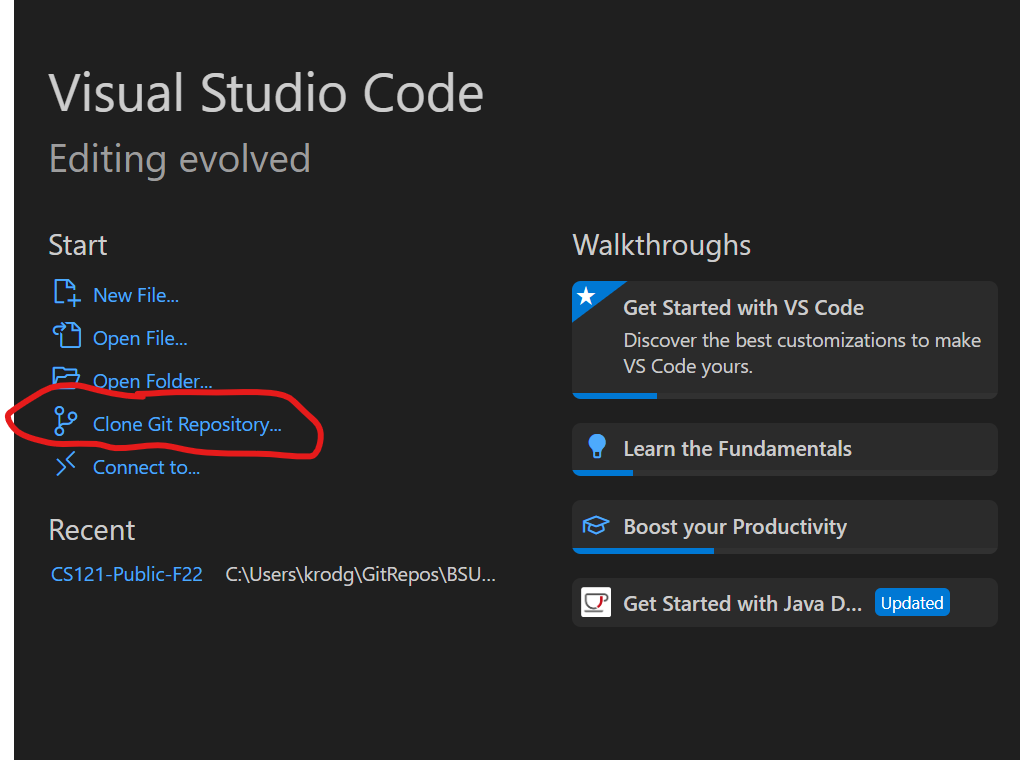Click the graduation cap icon
This screenshot has height=760, width=1020.
(x=597, y=526)
